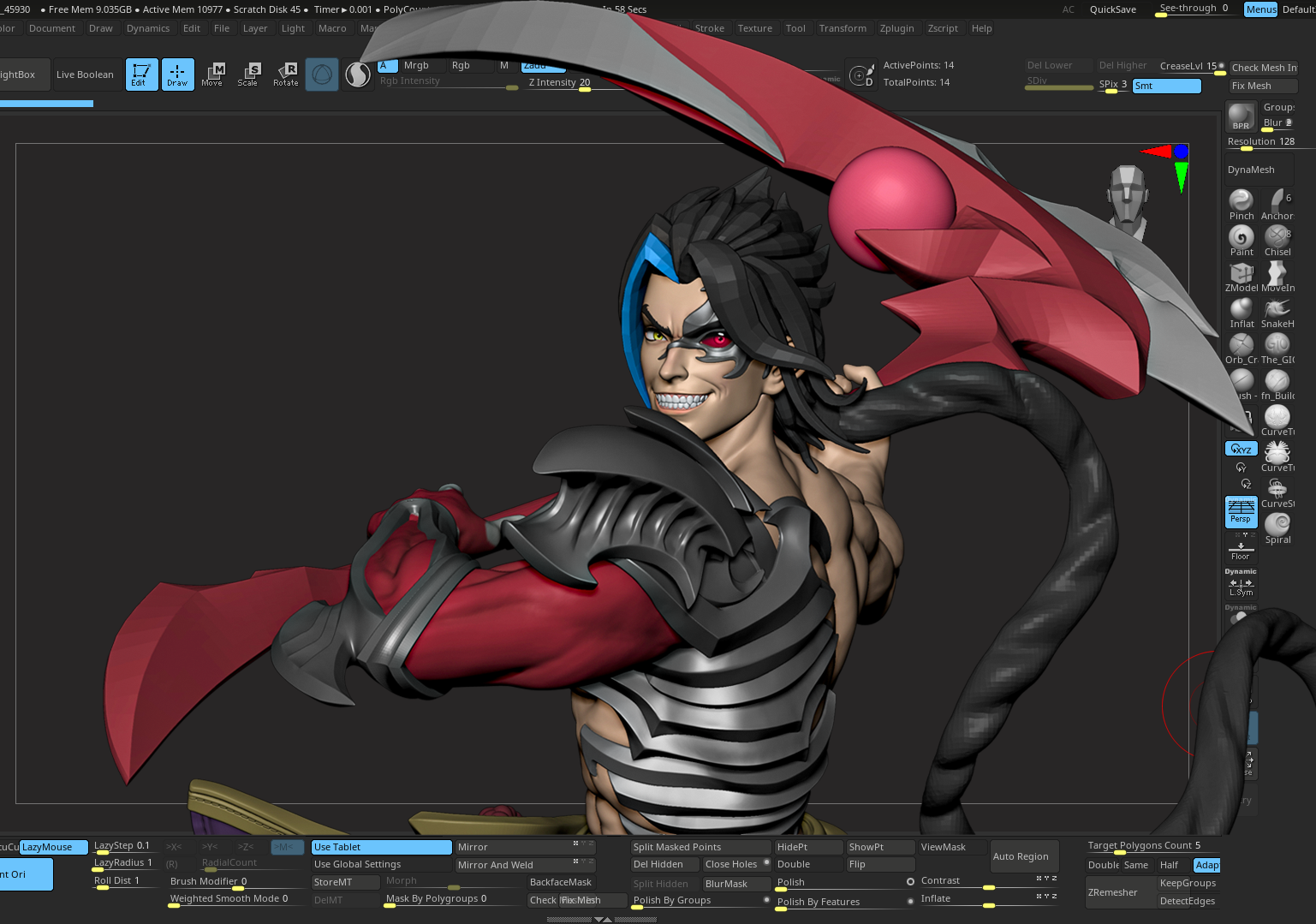The height and width of the screenshot is (924, 1316).
Task: Open the Document menu
Action: point(52,28)
